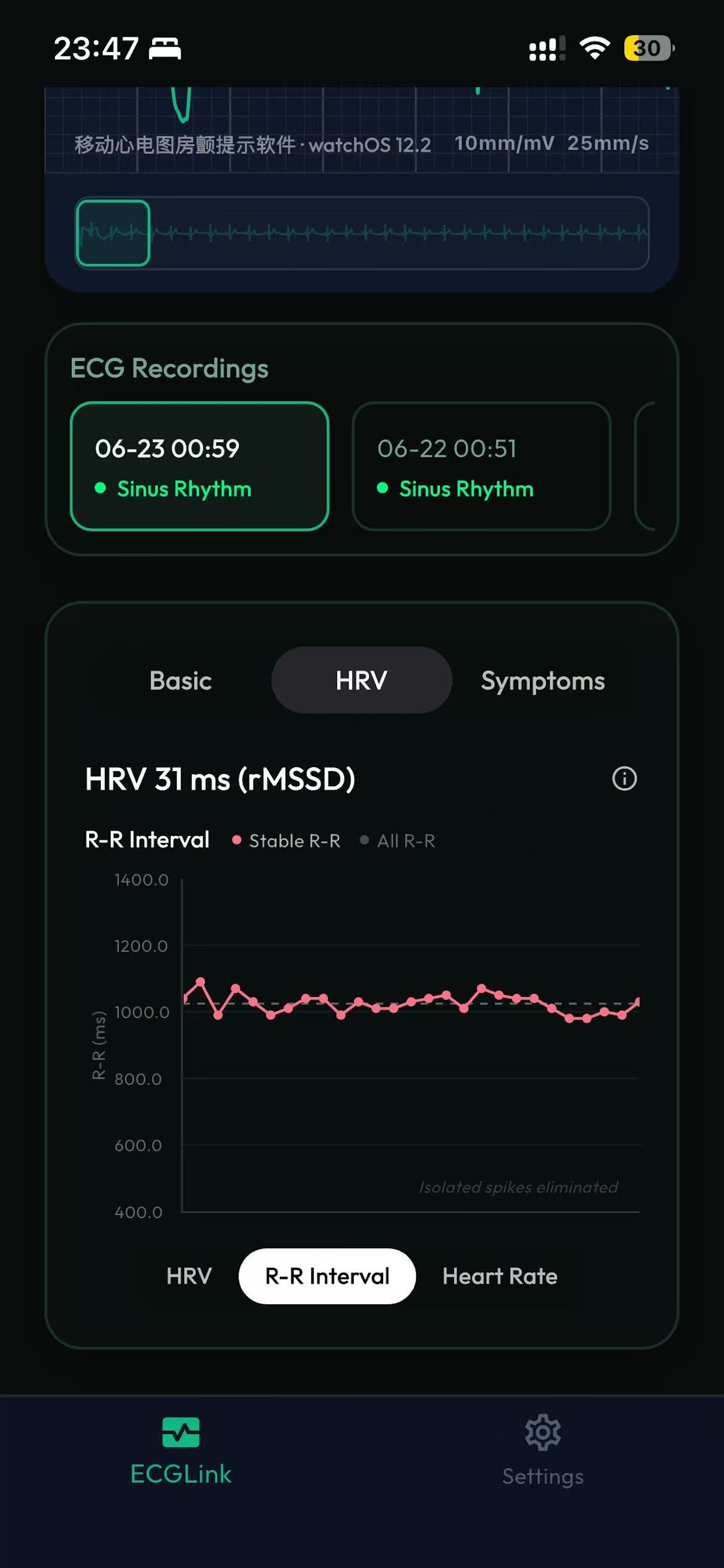724x1568 pixels.
Task: Show HRV chart using bottom HRV option
Action: tap(189, 1276)
